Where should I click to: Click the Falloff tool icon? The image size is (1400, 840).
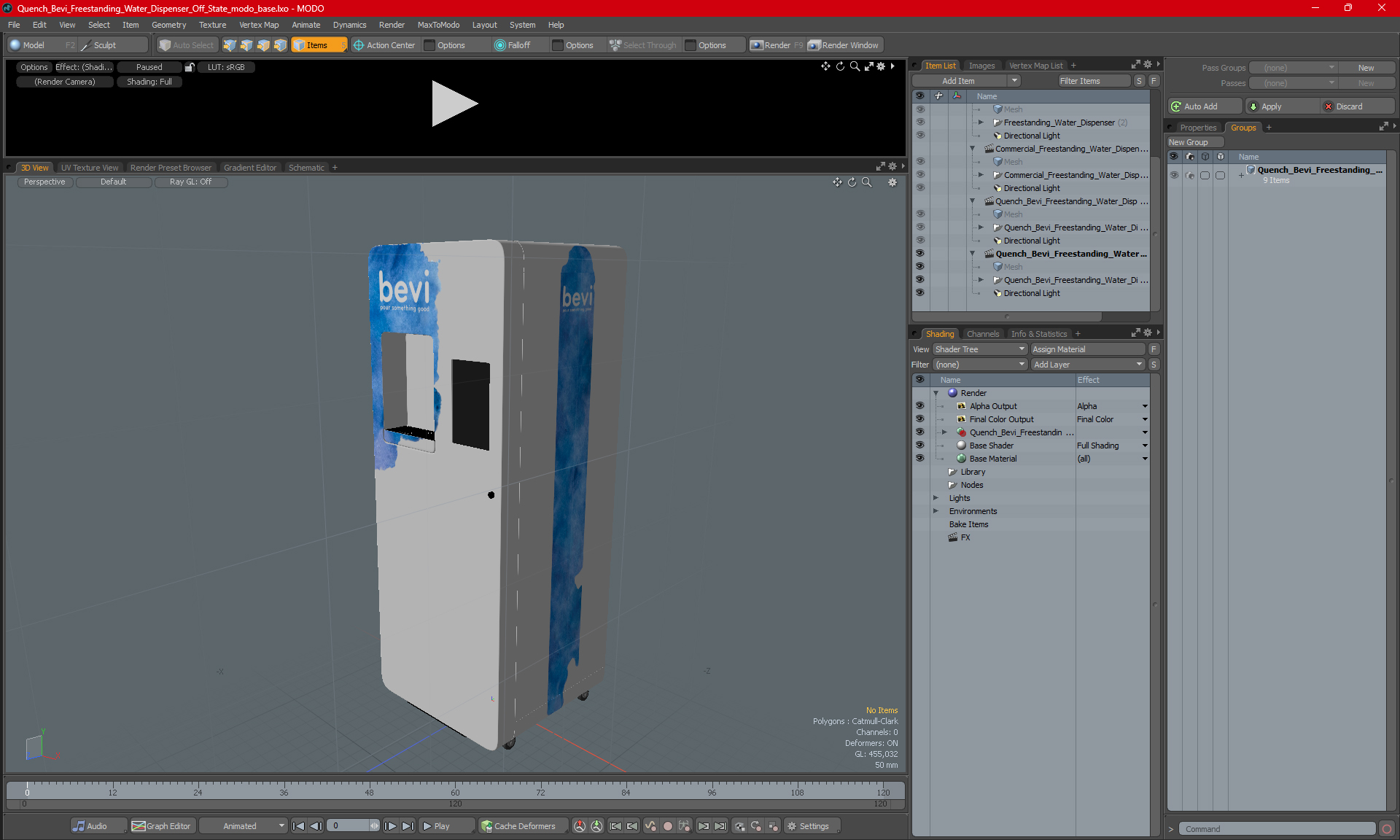500,44
